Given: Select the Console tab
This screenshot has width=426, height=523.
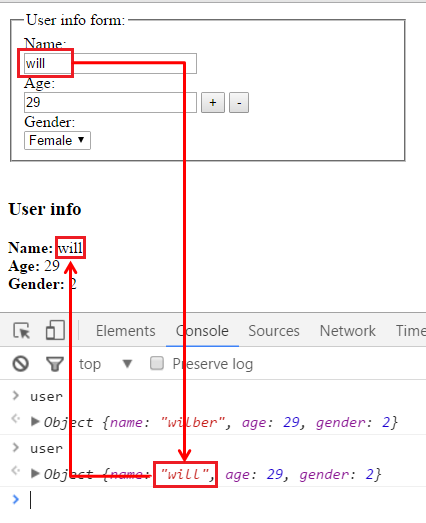Looking at the screenshot, I should tap(202, 331).
